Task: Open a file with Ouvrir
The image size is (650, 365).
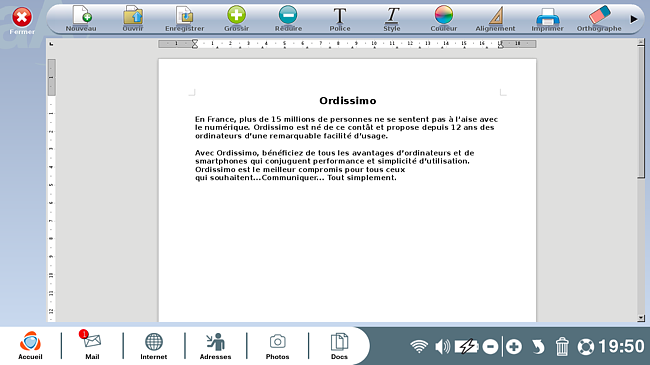Action: [133, 19]
